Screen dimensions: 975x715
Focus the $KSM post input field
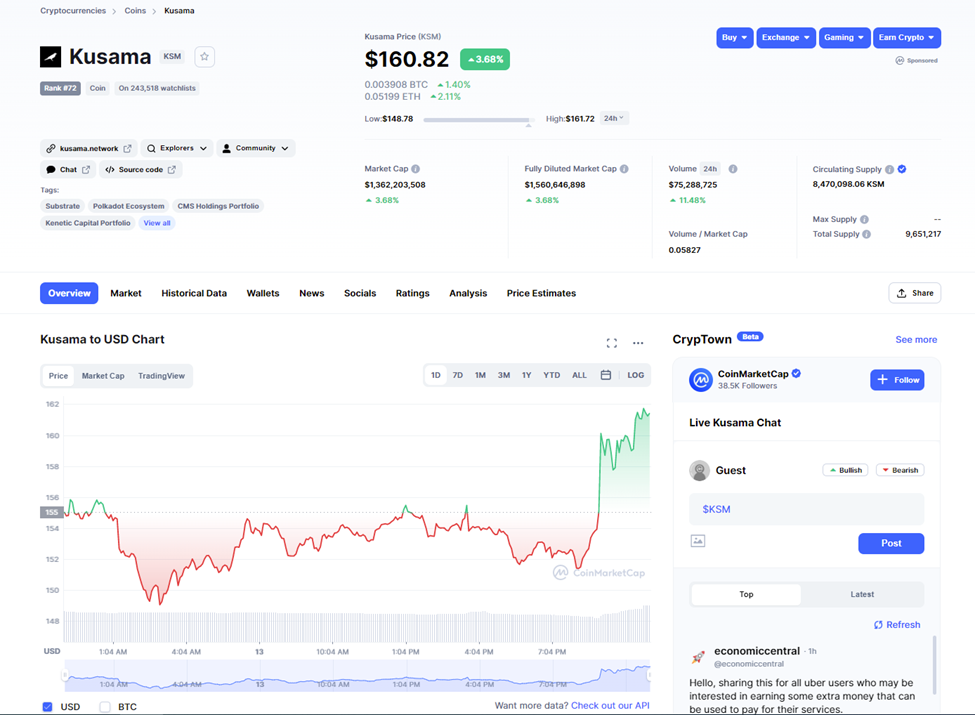click(806, 509)
